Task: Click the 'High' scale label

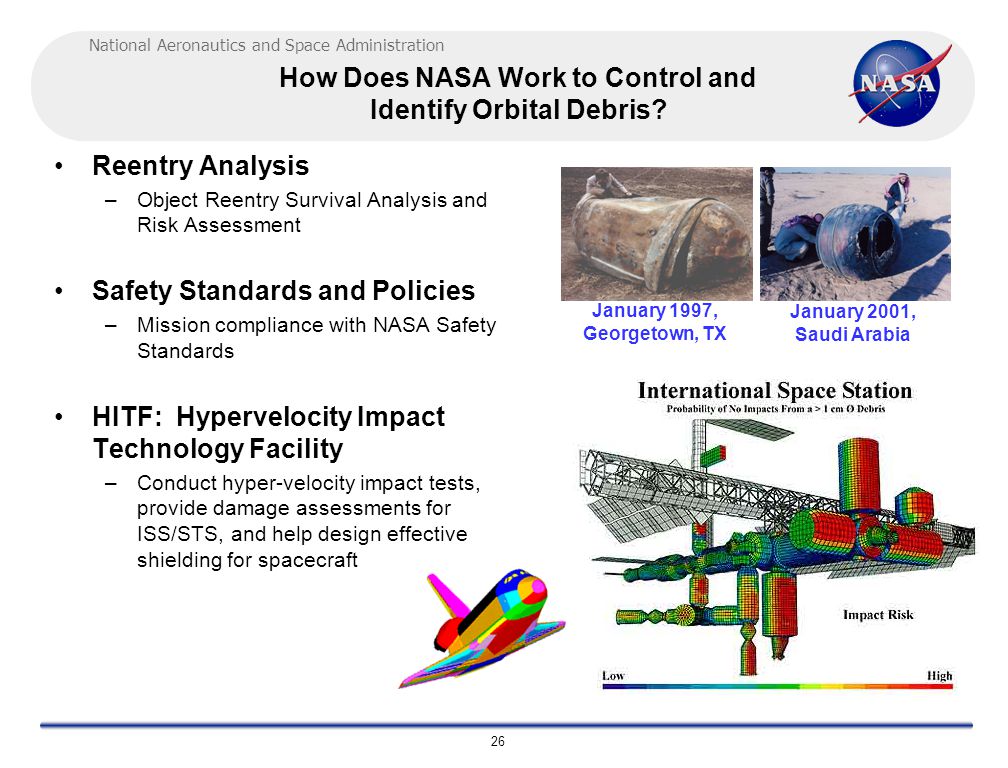Action: tap(939, 675)
